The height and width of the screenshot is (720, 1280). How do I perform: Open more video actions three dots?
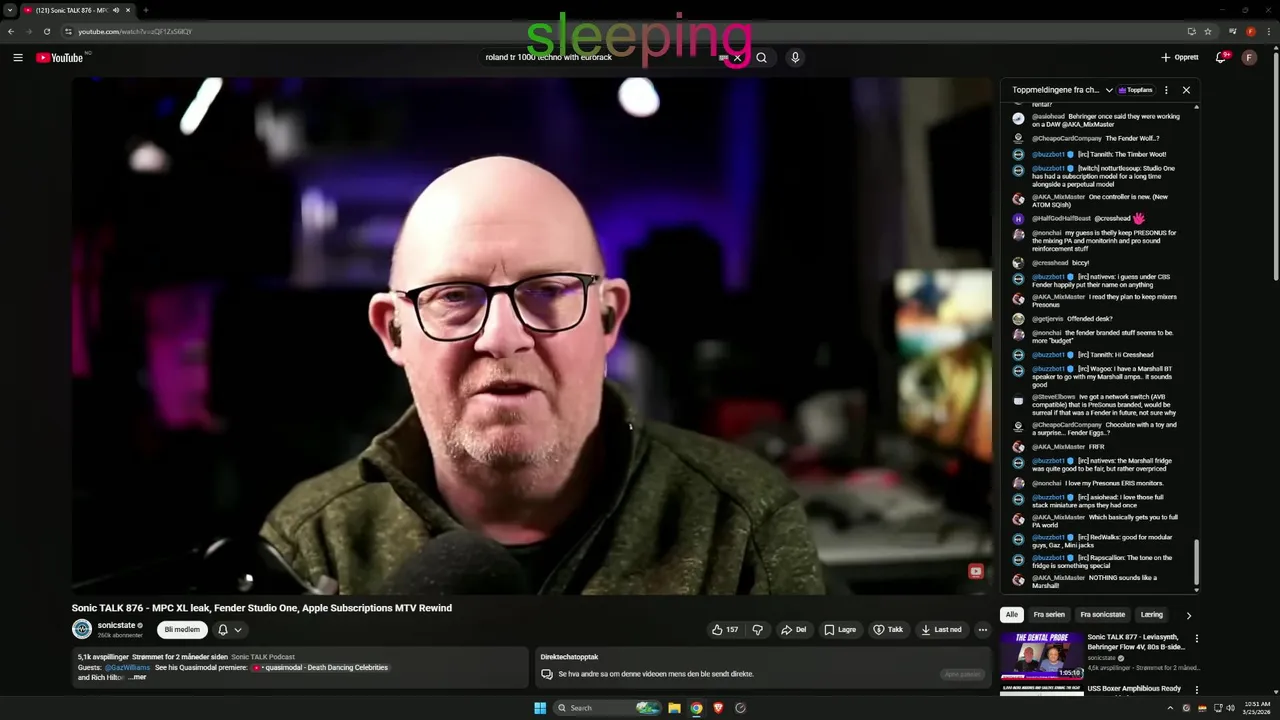(x=983, y=629)
